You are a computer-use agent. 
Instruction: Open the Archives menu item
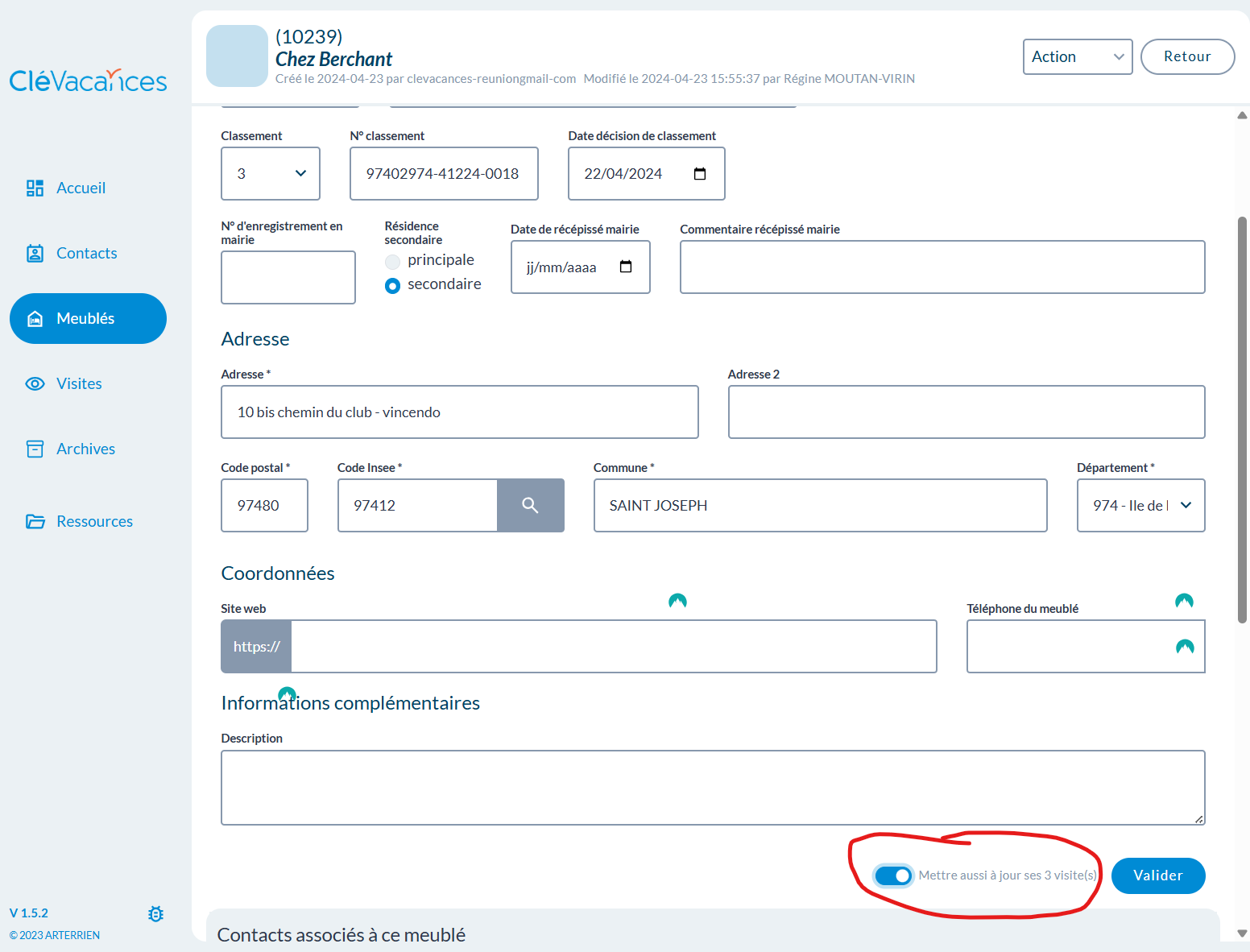85,449
